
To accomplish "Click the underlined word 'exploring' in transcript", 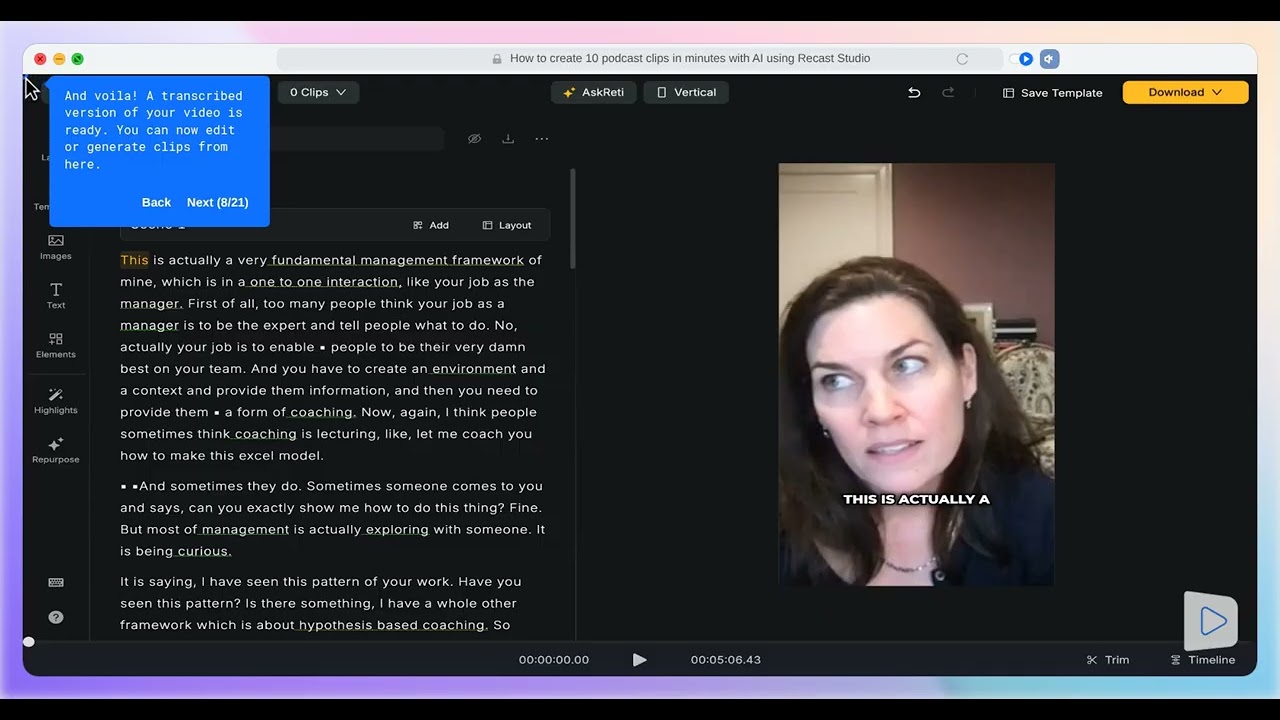I will click(x=397, y=530).
